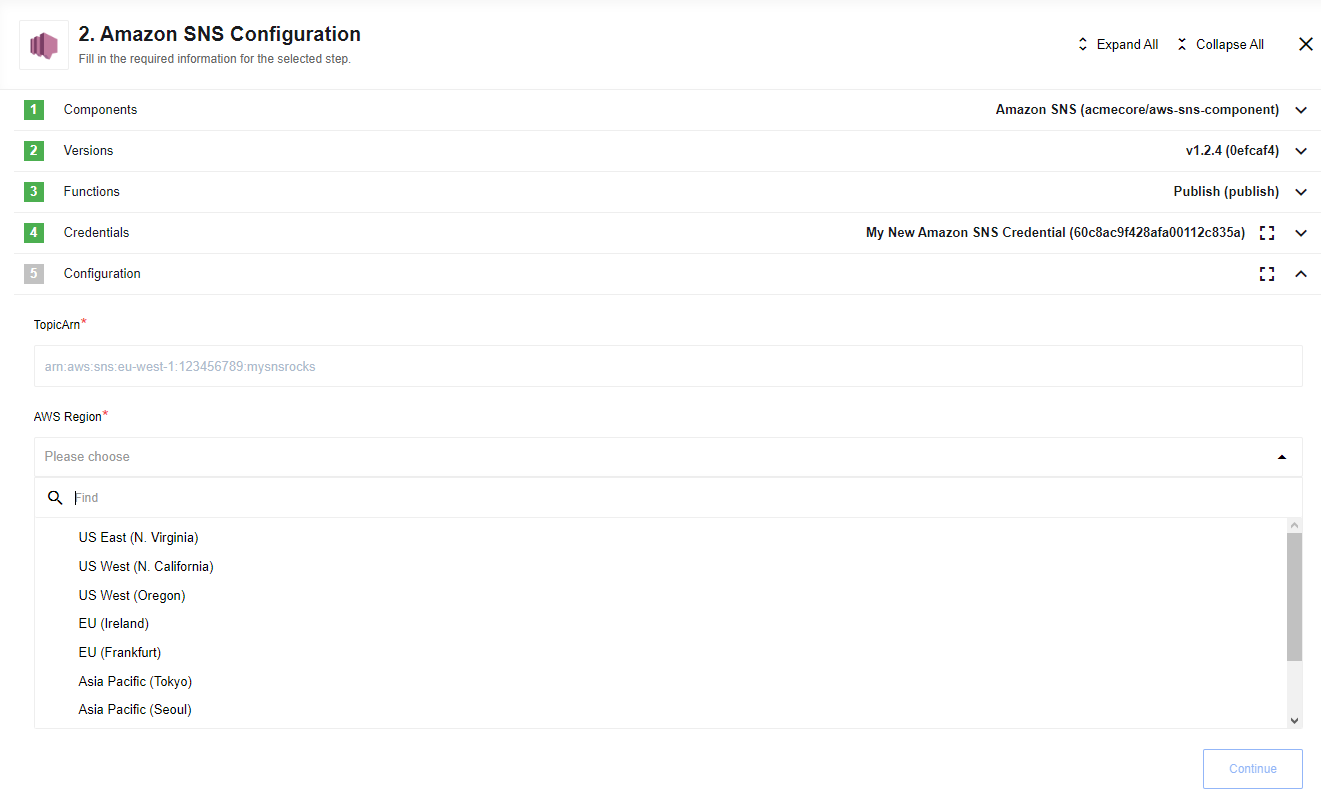The height and width of the screenshot is (800, 1321).
Task: Select US West (N. California) region
Action: click(146, 567)
